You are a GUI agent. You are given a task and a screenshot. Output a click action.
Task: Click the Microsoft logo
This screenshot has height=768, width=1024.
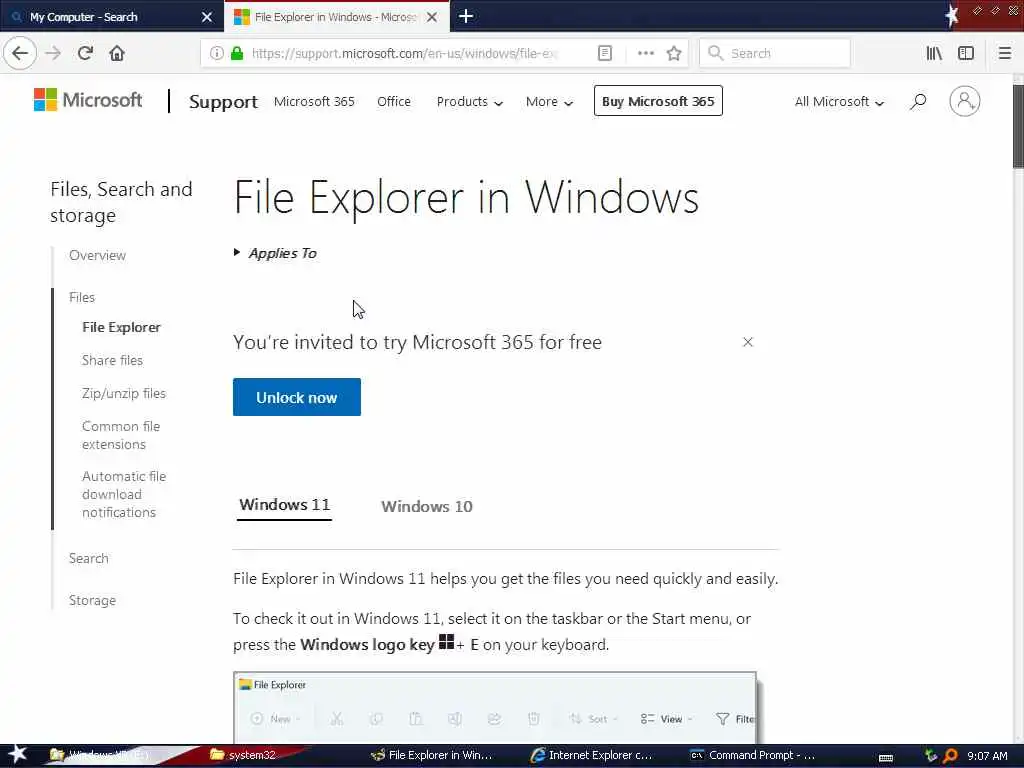[x=88, y=100]
